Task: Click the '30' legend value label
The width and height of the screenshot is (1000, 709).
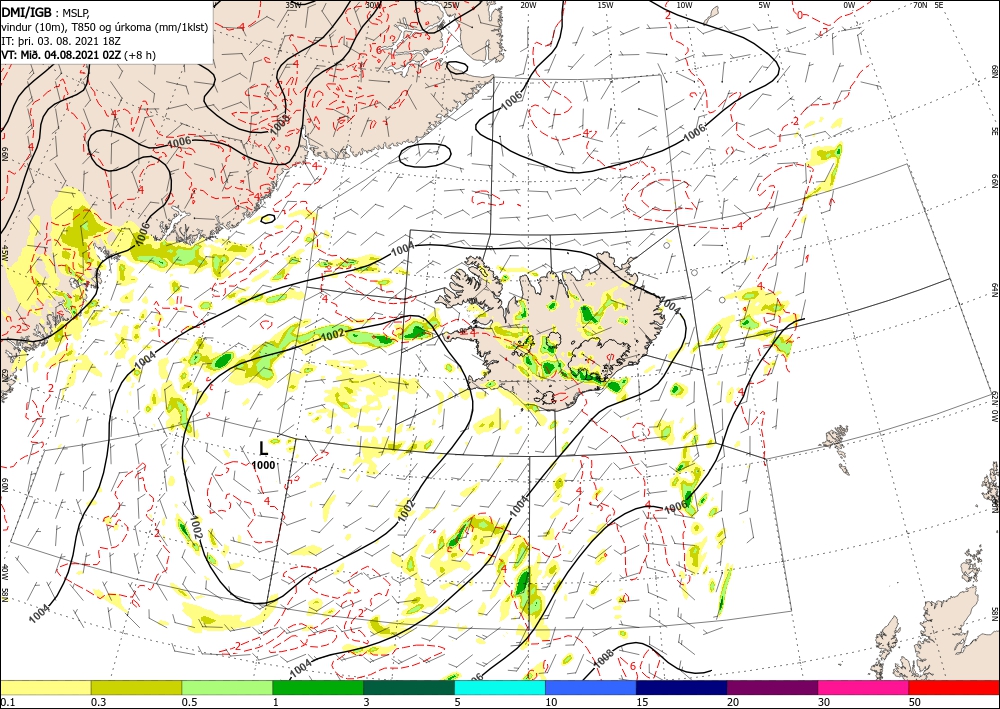Action: [x=824, y=702]
